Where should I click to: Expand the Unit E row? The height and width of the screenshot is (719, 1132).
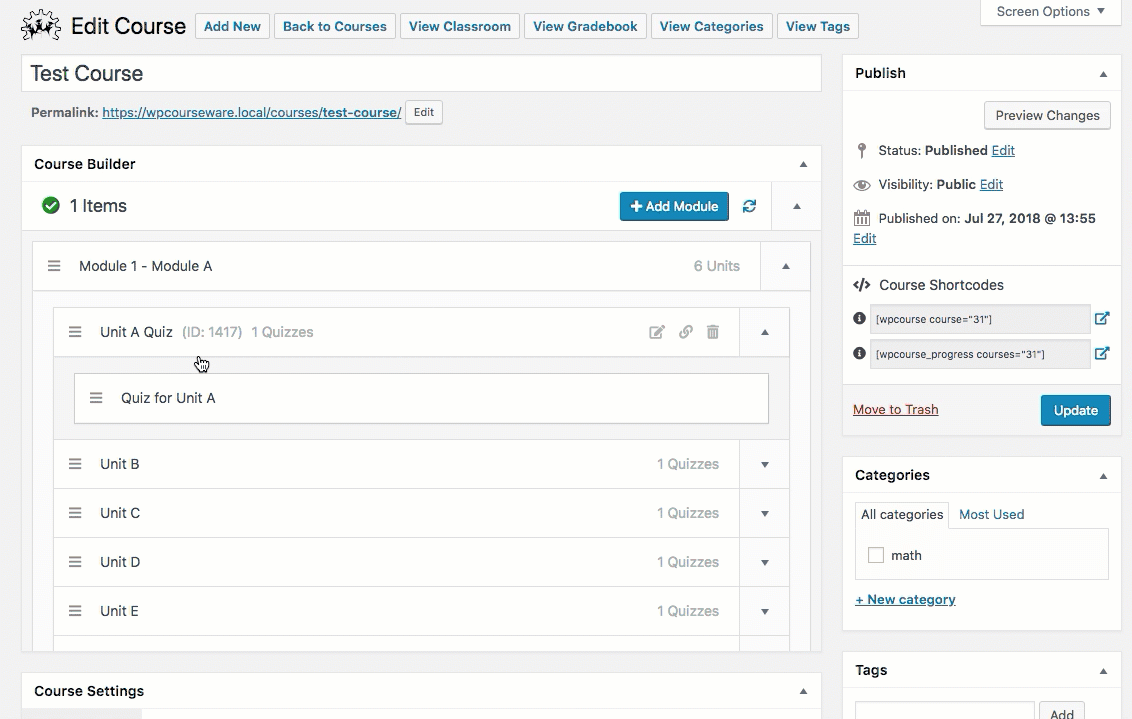tap(765, 611)
